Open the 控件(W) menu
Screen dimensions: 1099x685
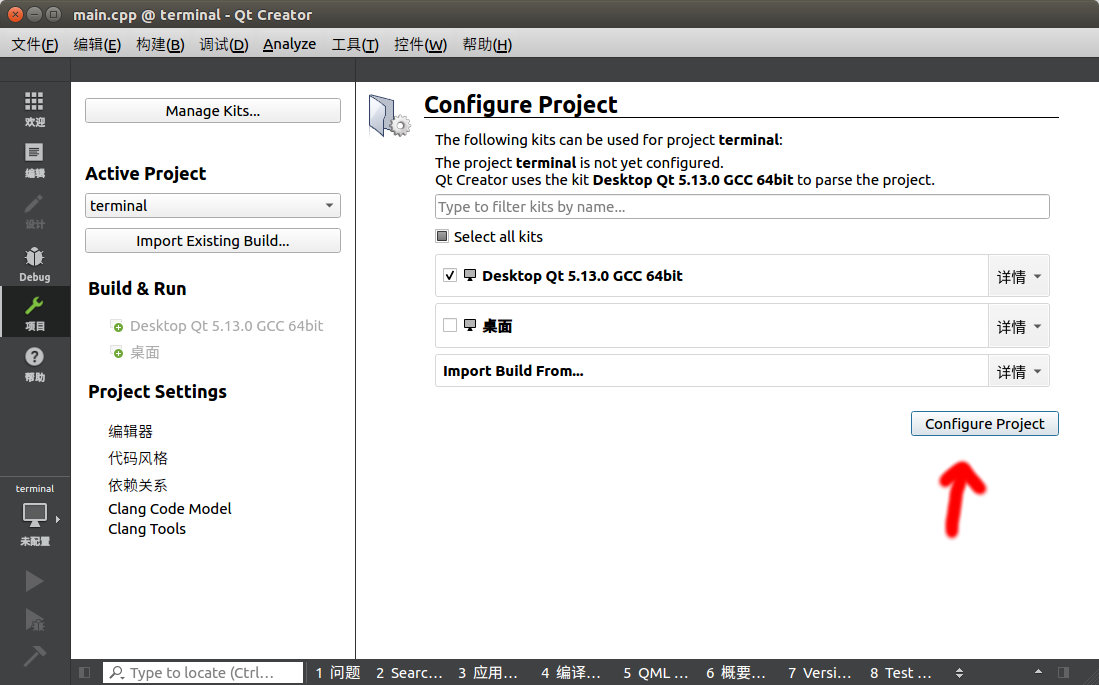click(420, 44)
